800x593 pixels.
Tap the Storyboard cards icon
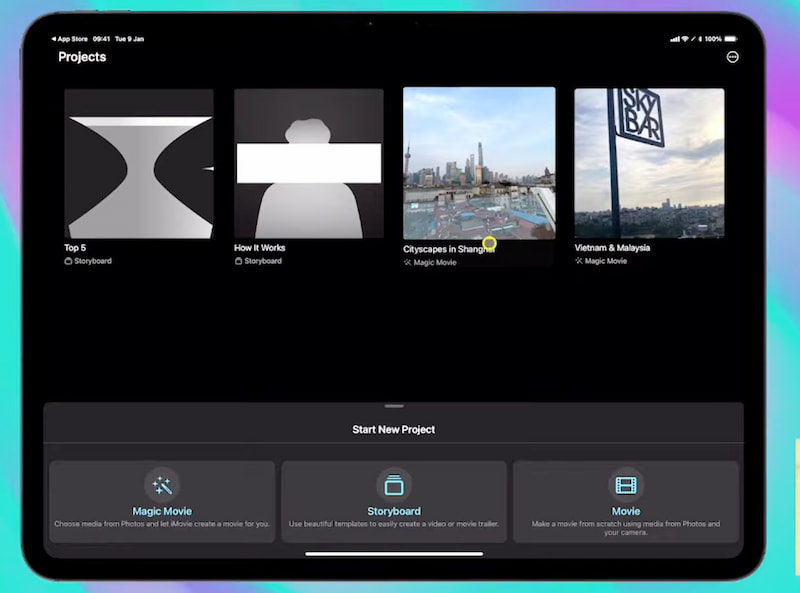(x=394, y=485)
